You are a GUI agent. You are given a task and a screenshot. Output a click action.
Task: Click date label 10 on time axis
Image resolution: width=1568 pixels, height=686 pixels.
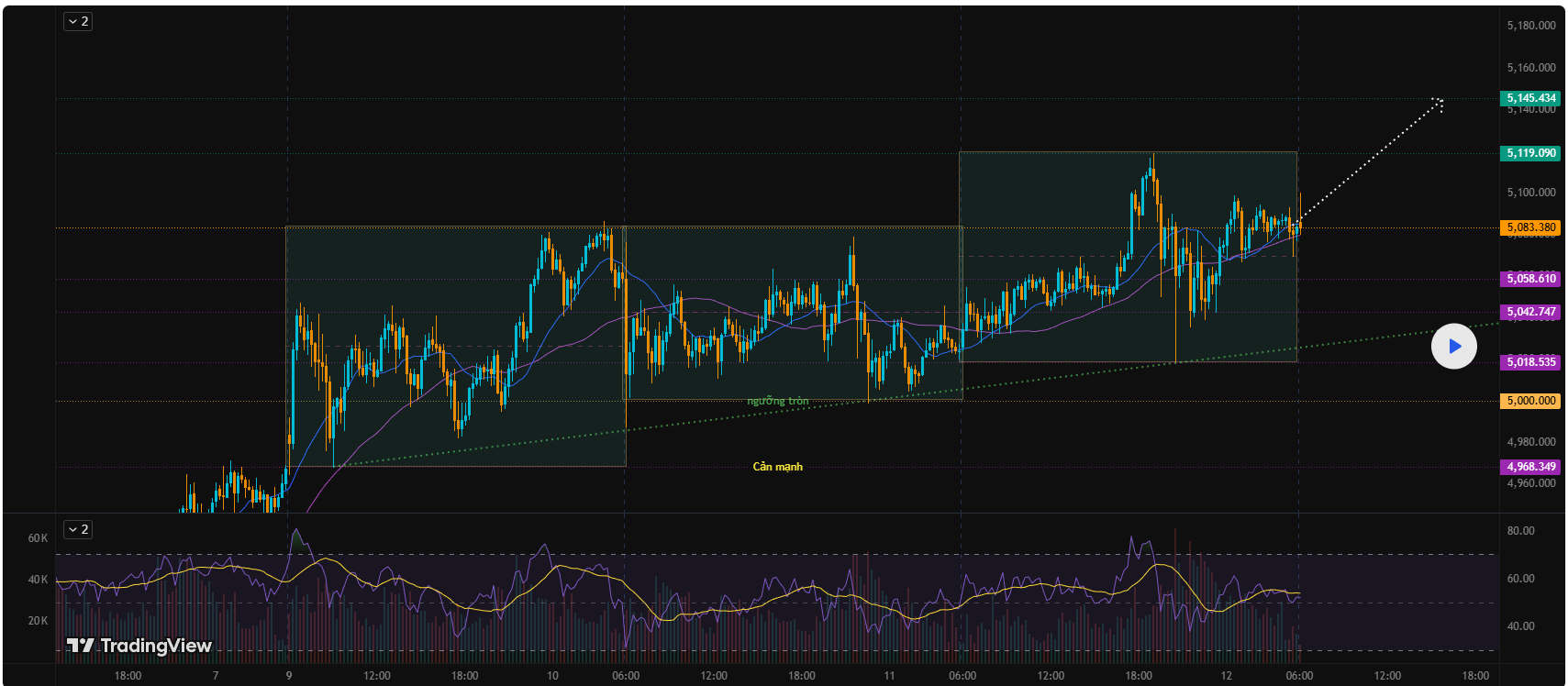click(x=552, y=676)
